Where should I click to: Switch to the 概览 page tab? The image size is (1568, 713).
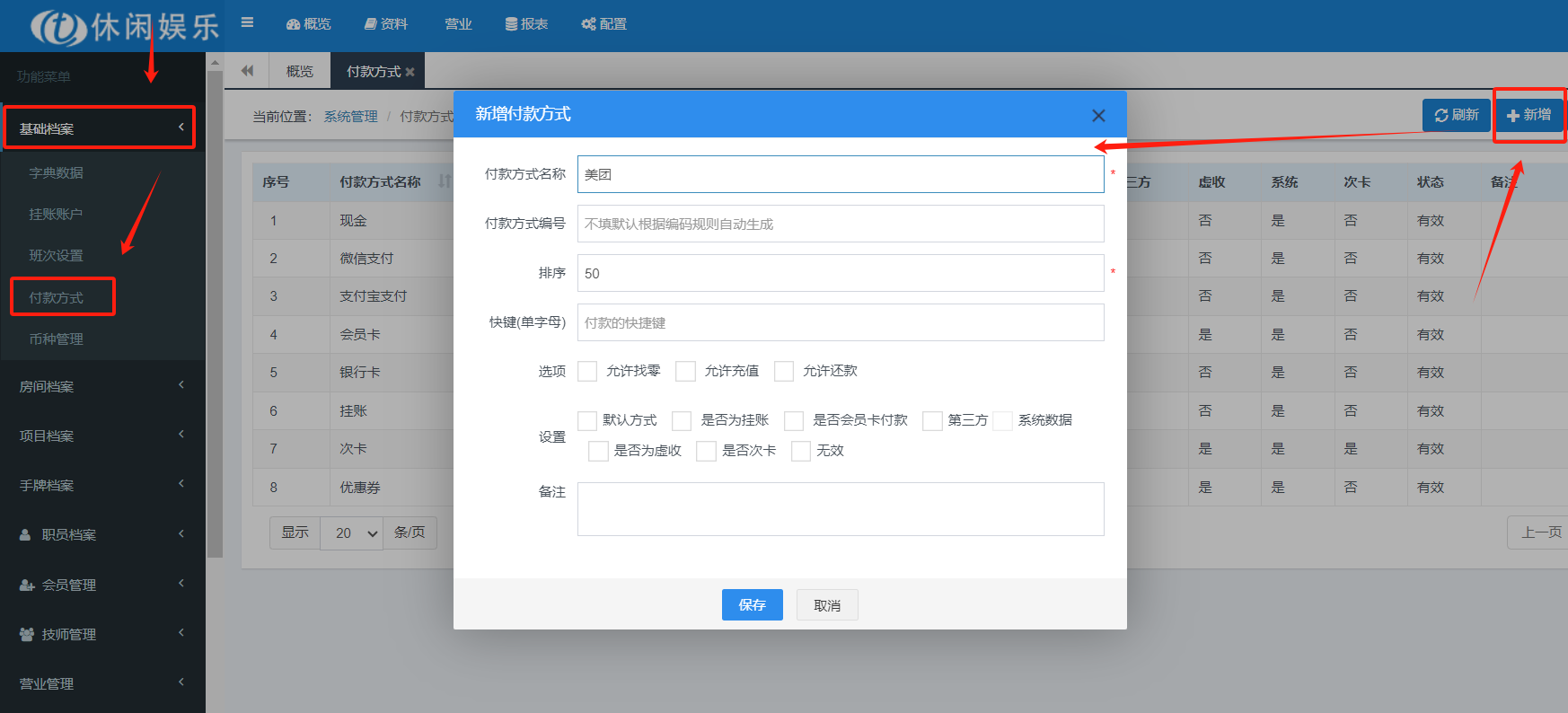tap(299, 71)
